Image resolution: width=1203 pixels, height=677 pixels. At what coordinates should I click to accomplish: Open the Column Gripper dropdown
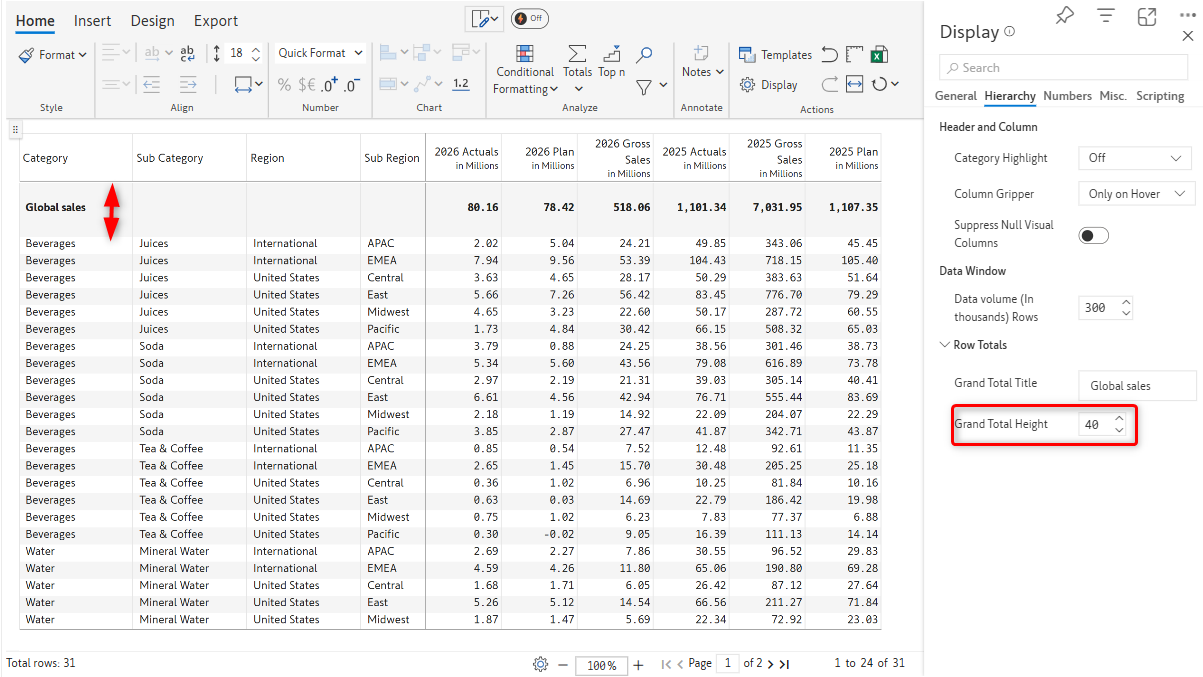click(x=1134, y=194)
